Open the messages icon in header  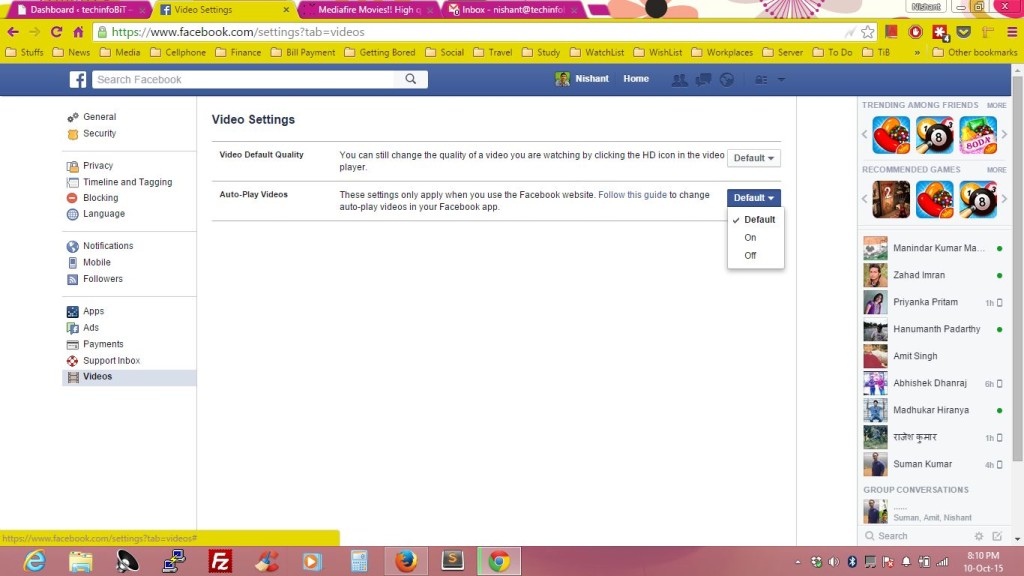coord(704,80)
